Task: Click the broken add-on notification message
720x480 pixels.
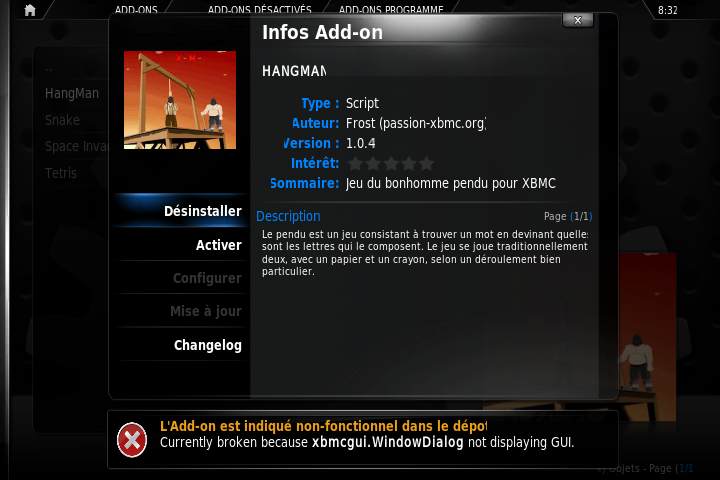Action: click(x=367, y=434)
